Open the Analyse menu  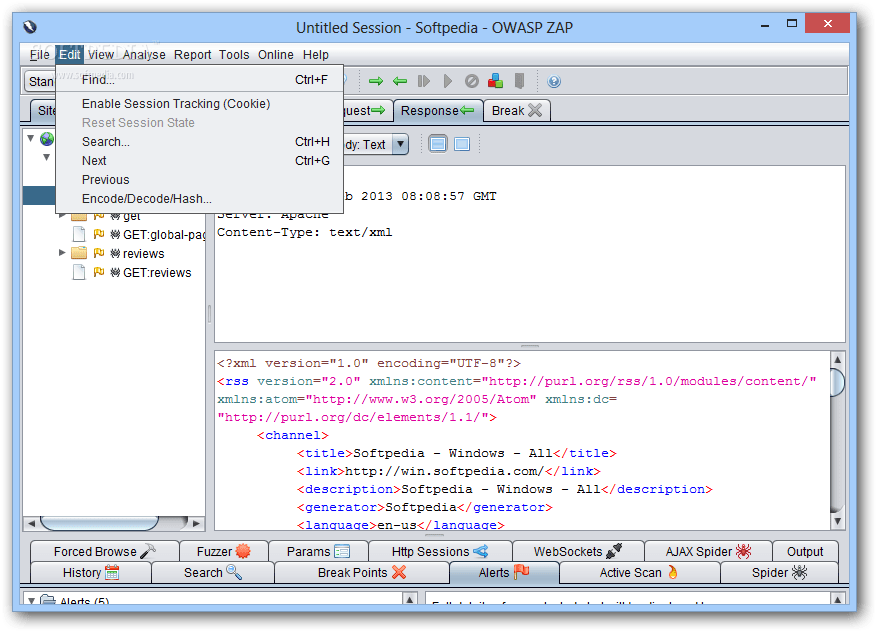[x=144, y=55]
